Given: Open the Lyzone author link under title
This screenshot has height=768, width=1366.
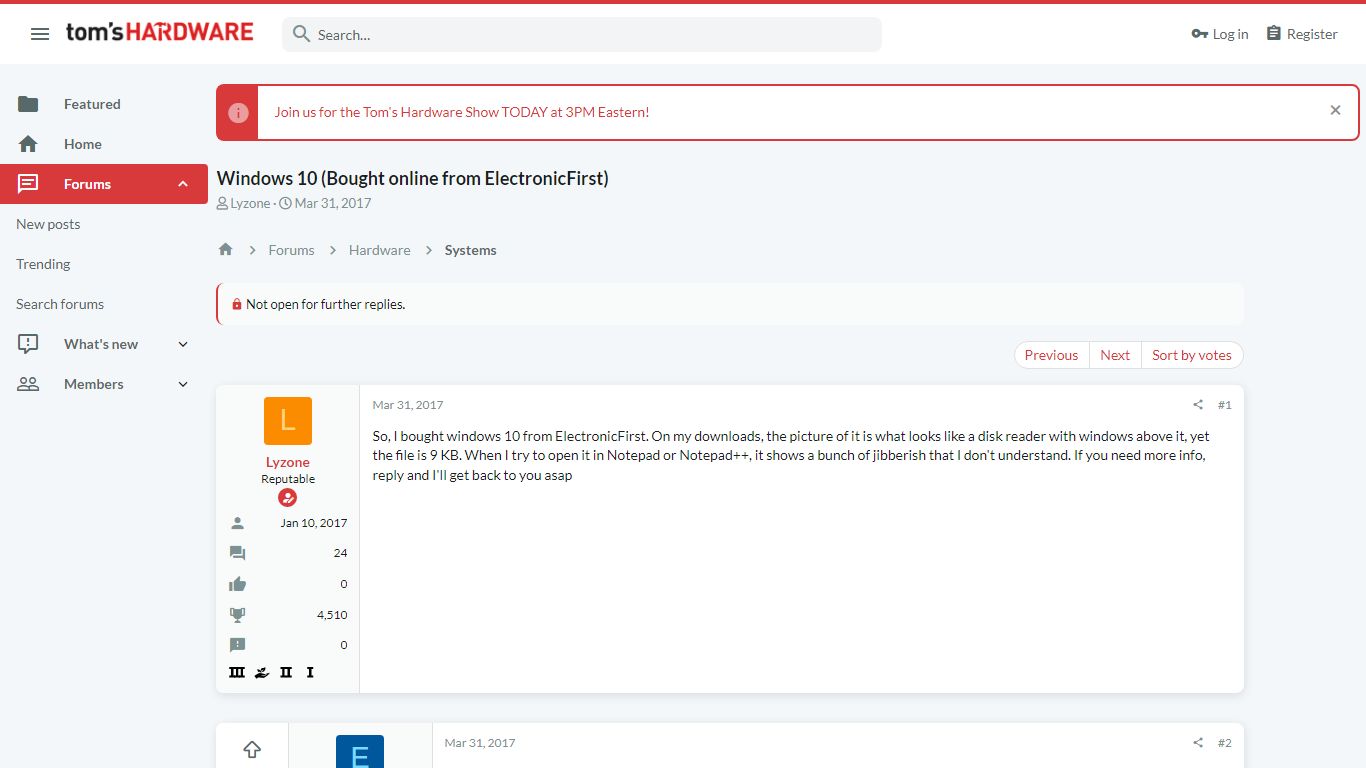Looking at the screenshot, I should (250, 203).
